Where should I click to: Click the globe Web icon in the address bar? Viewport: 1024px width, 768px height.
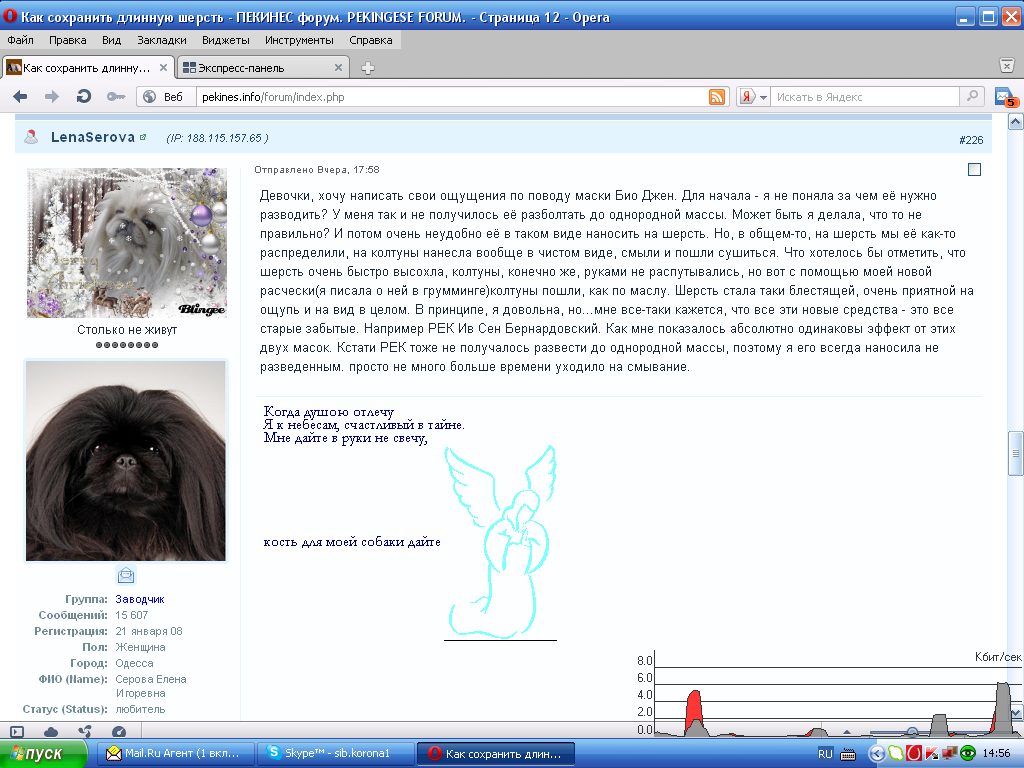(x=150, y=97)
